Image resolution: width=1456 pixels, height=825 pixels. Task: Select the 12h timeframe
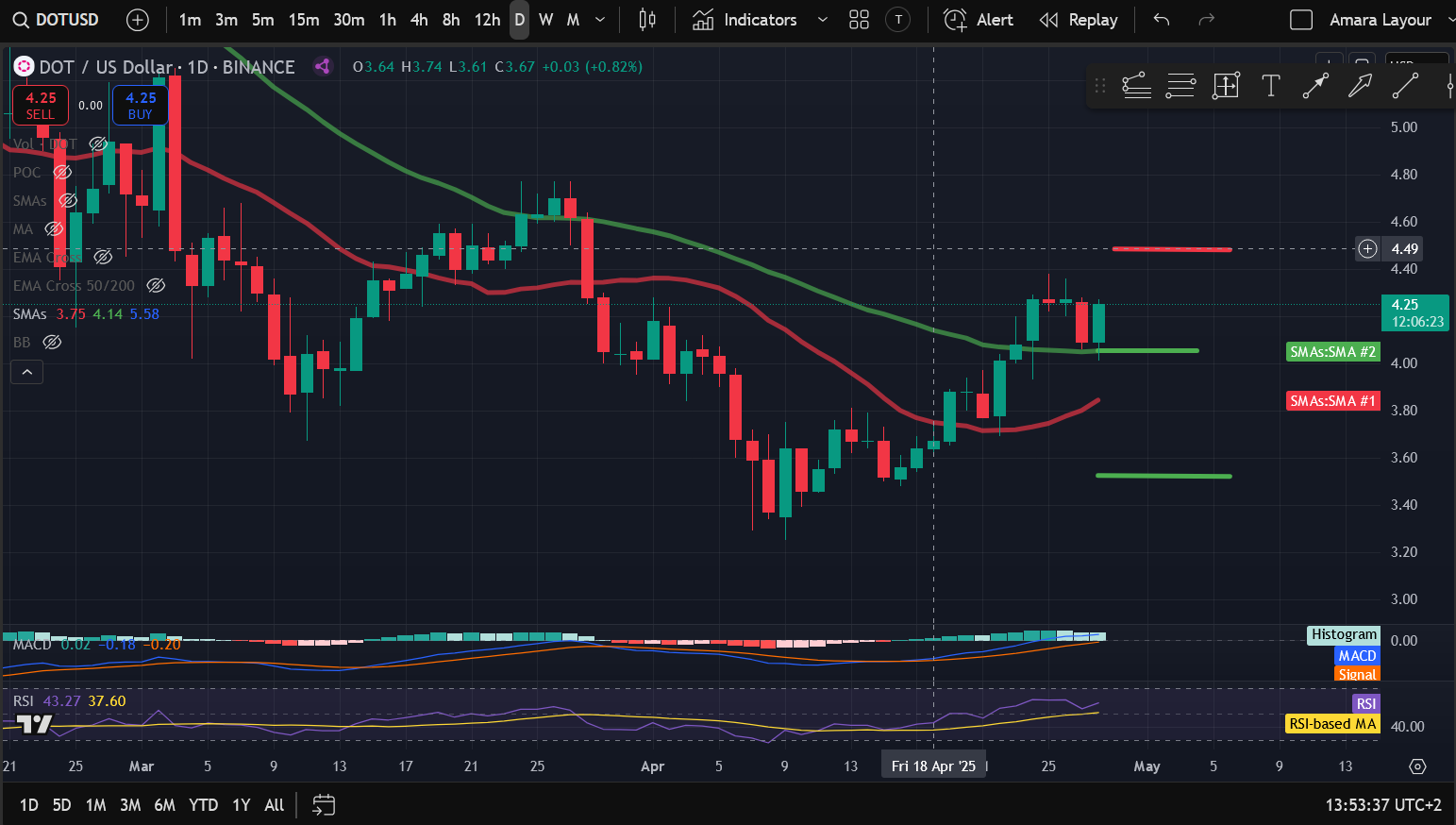pos(487,20)
